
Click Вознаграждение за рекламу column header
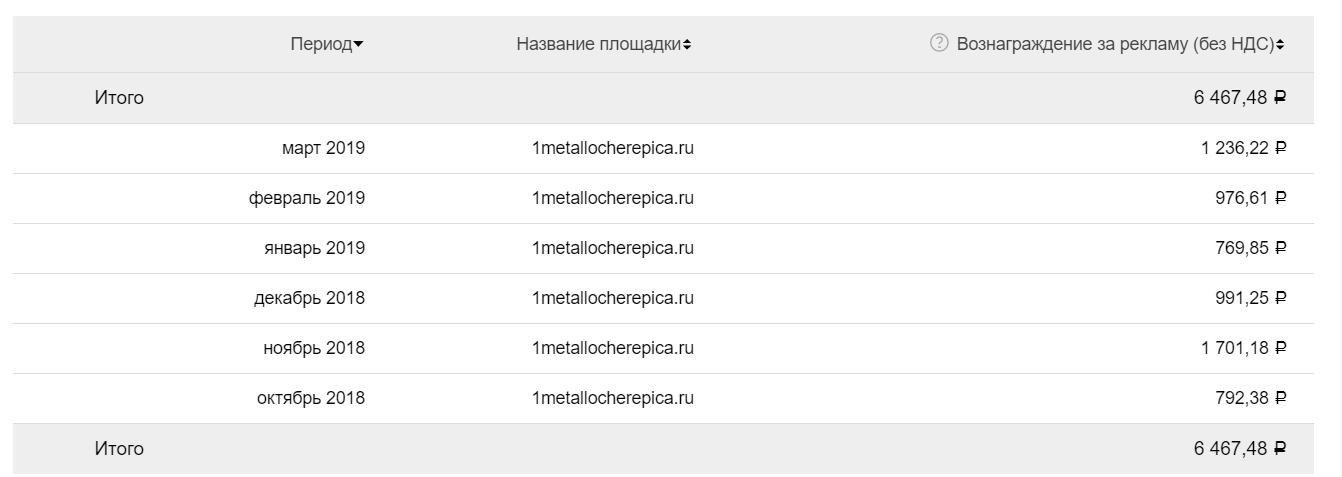[1115, 44]
